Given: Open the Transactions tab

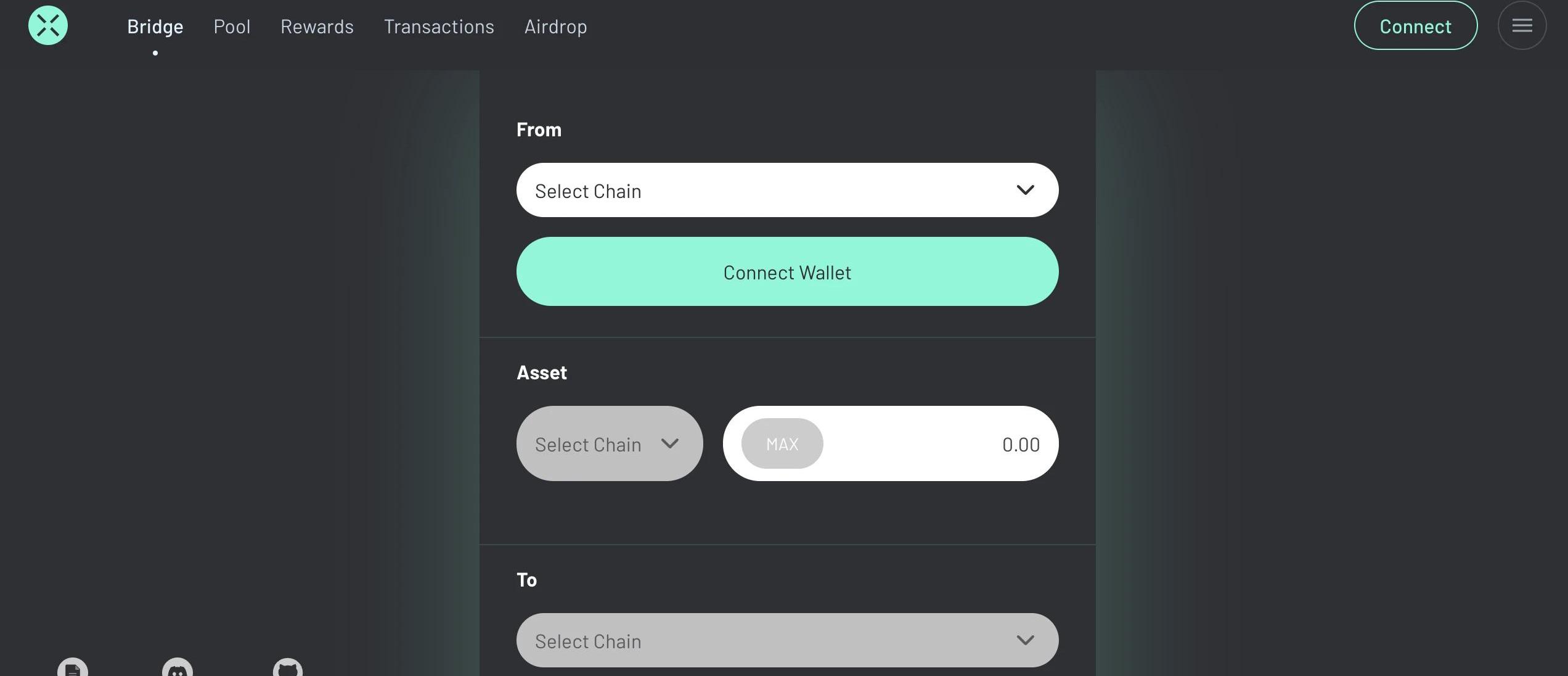Looking at the screenshot, I should pyautogui.click(x=439, y=27).
